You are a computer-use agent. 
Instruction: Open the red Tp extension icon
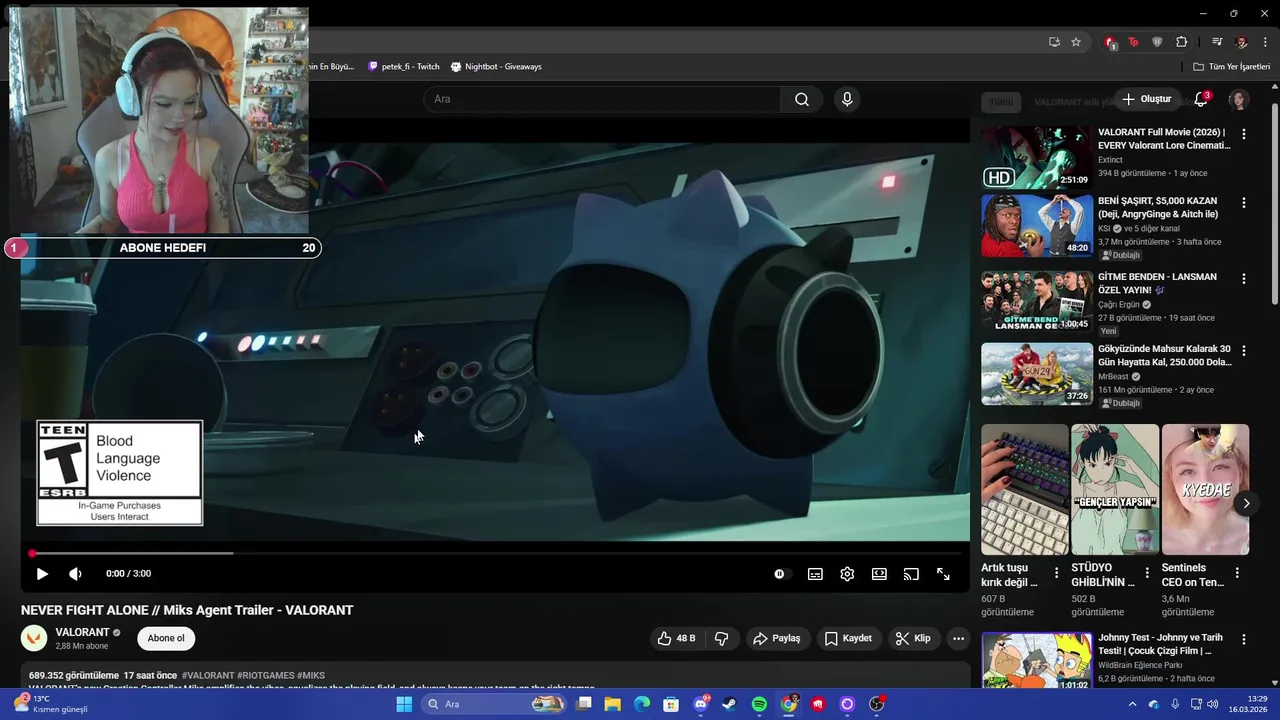(x=1133, y=42)
